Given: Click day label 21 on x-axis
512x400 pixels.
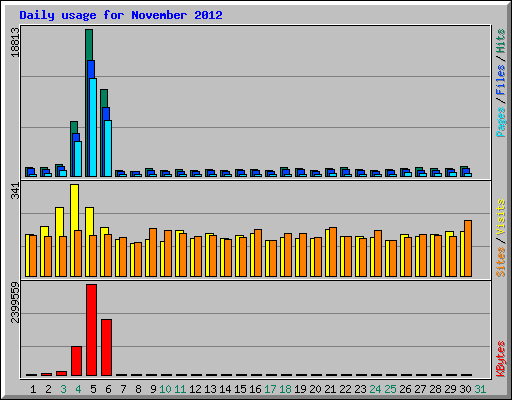Looking at the screenshot, I should [x=330, y=389].
